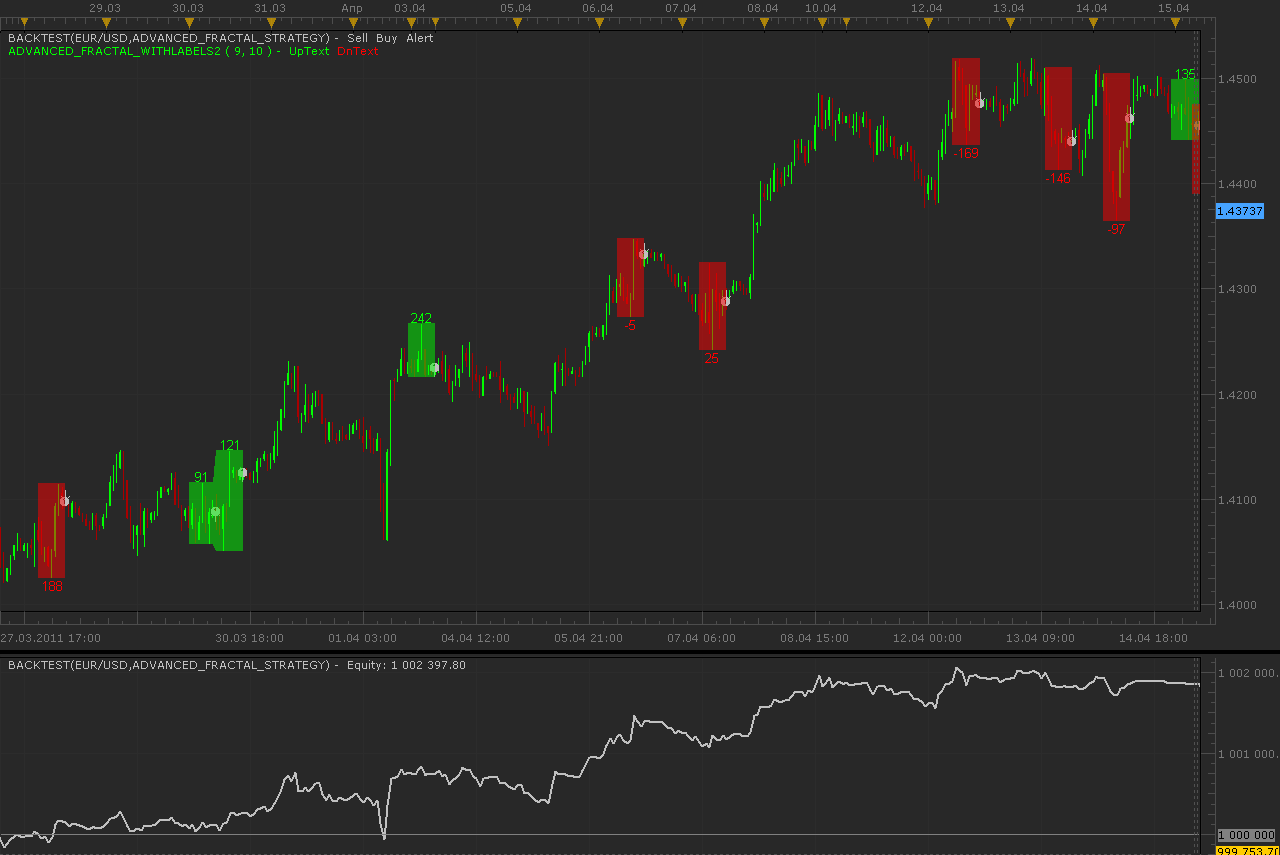
Task: Click the day marker triangle under 30.03
Action: [x=189, y=22]
